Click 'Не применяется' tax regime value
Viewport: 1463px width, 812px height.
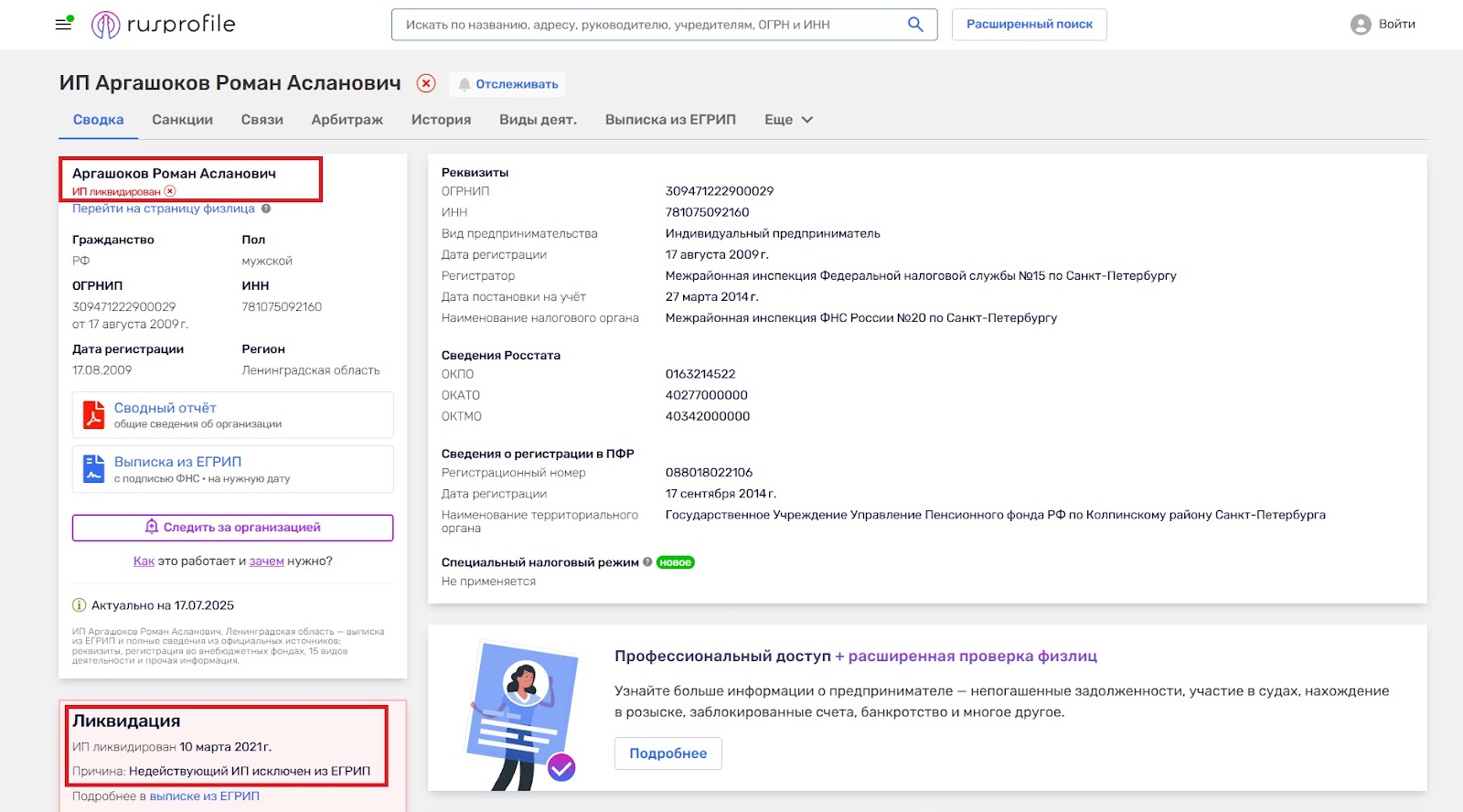click(x=488, y=582)
